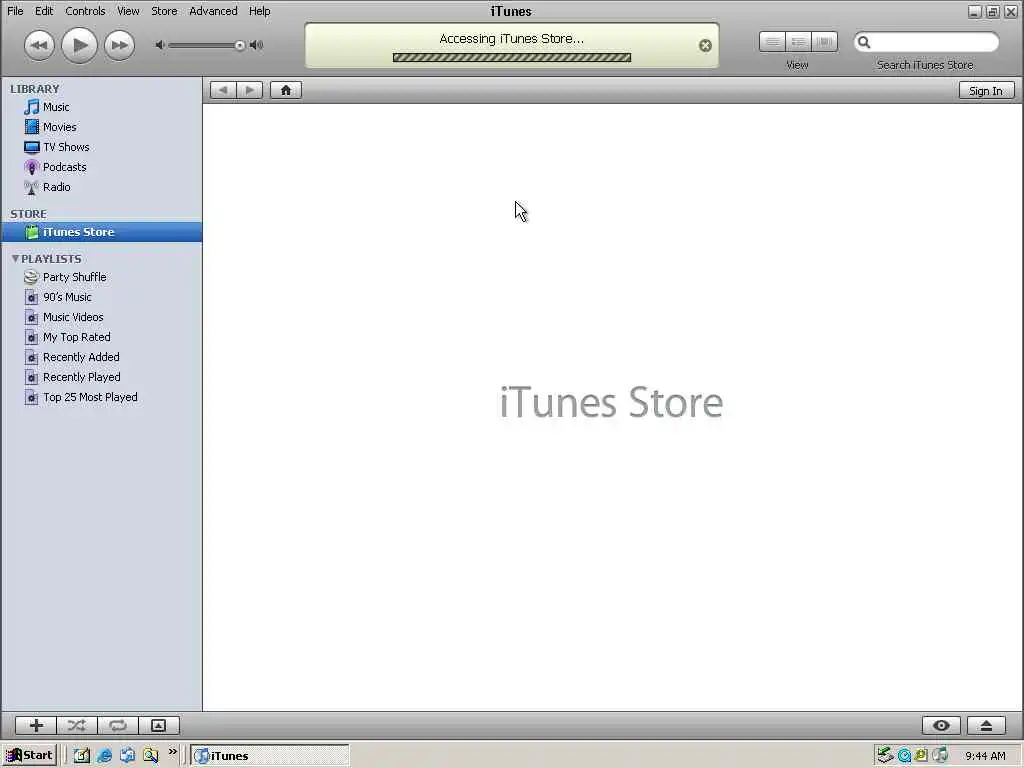This screenshot has width=1024, height=768.
Task: Open the Edit menu
Action: pos(44,11)
